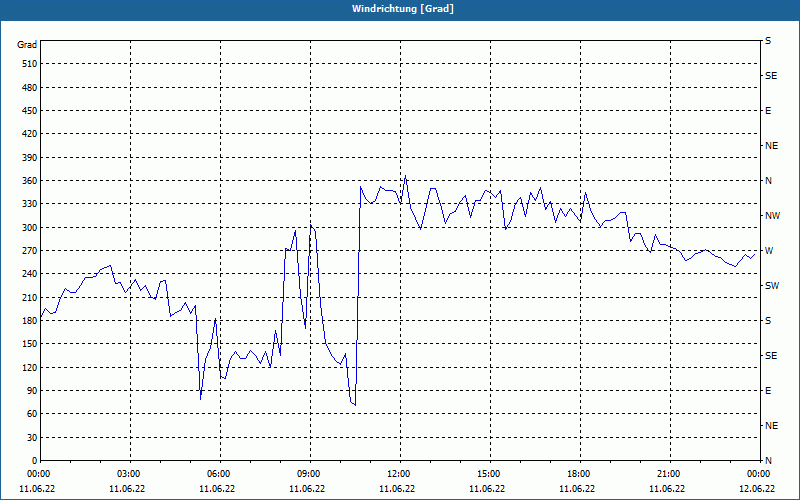Select the 510 y-axis value
Viewport: 800px width, 500px height.
[30, 64]
